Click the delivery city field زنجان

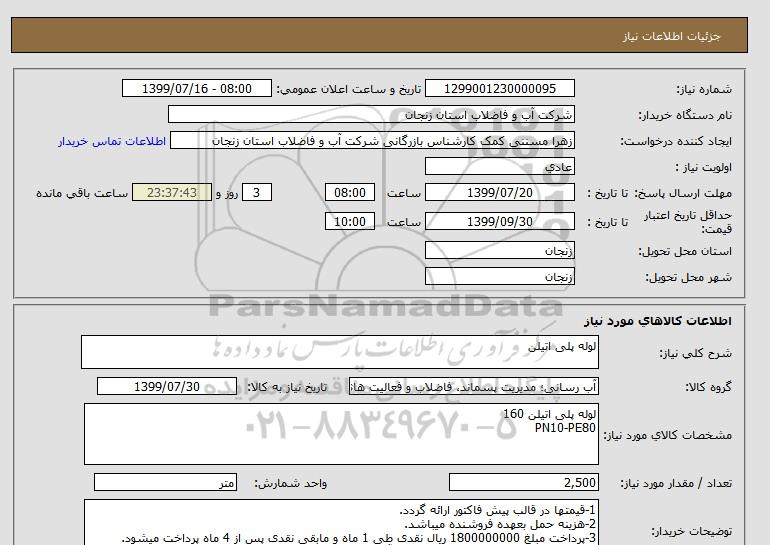click(499, 276)
